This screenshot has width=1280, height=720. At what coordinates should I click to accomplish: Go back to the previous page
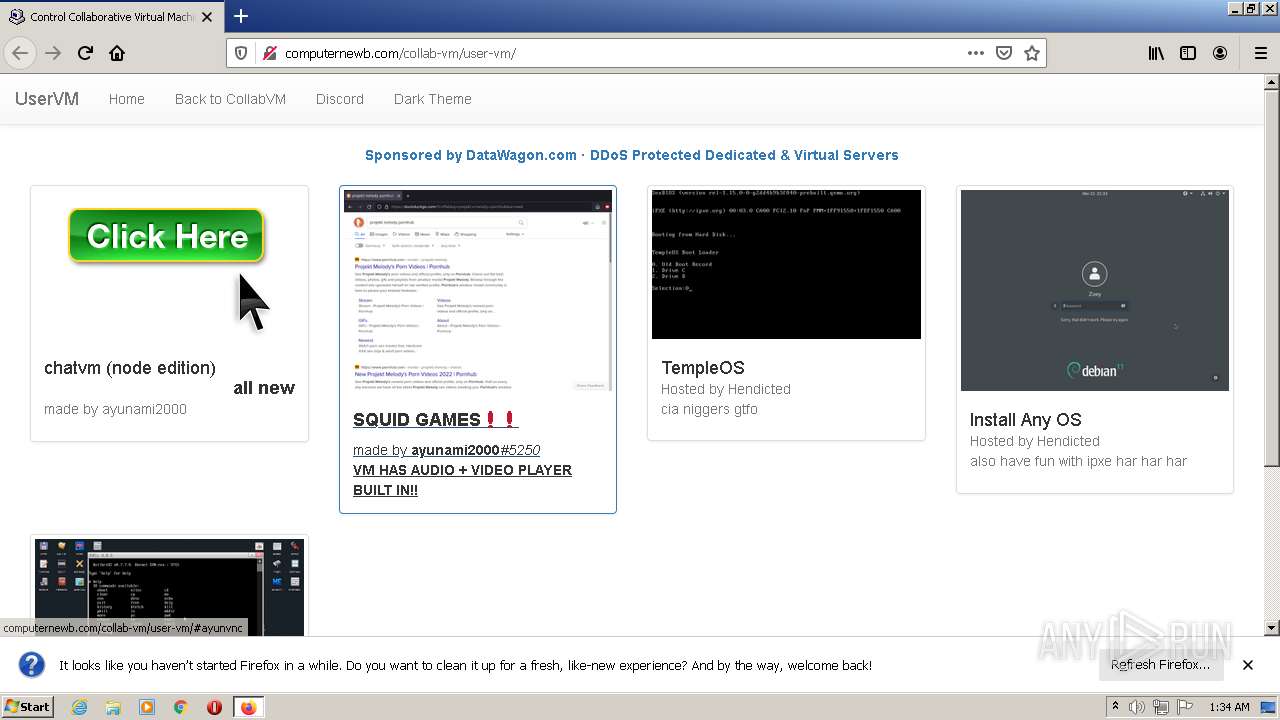20,53
